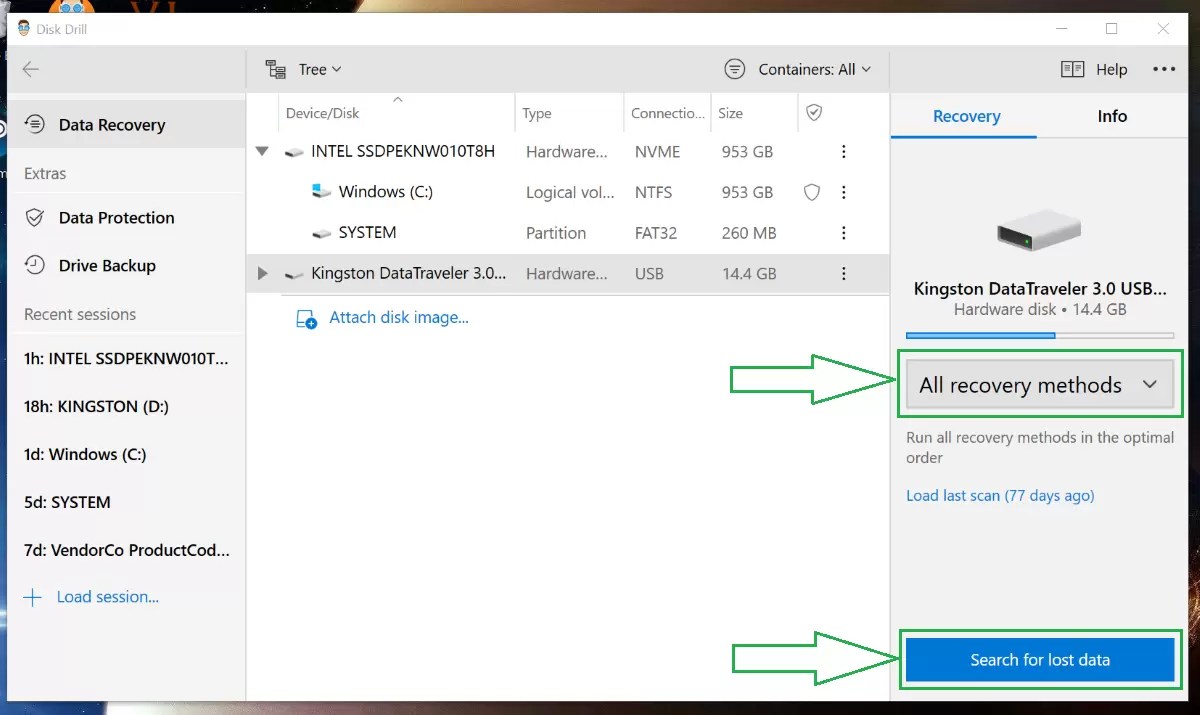Click the shield icon beside Windows (C:)
Viewport: 1200px width, 715px height.
click(811, 192)
